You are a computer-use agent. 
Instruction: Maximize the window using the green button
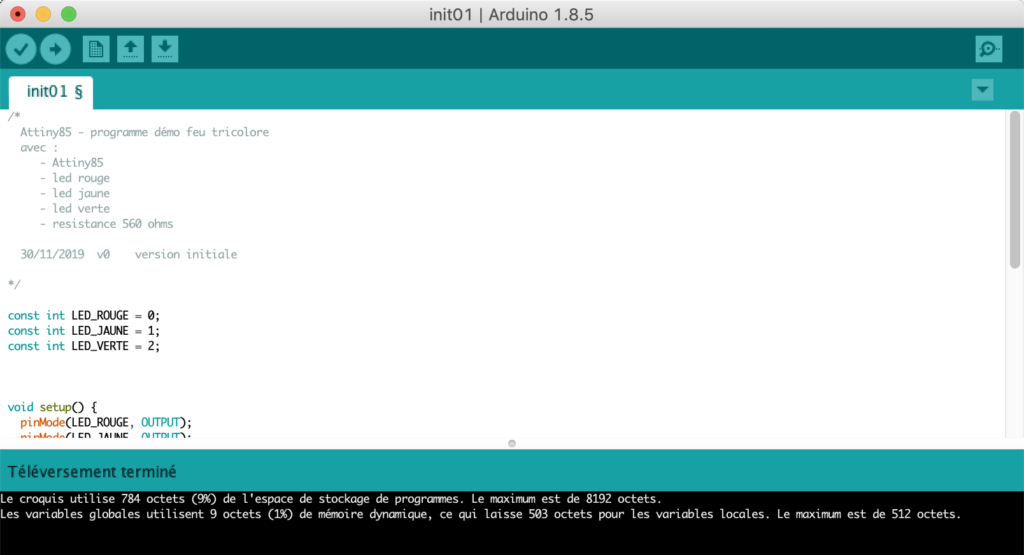pos(68,14)
